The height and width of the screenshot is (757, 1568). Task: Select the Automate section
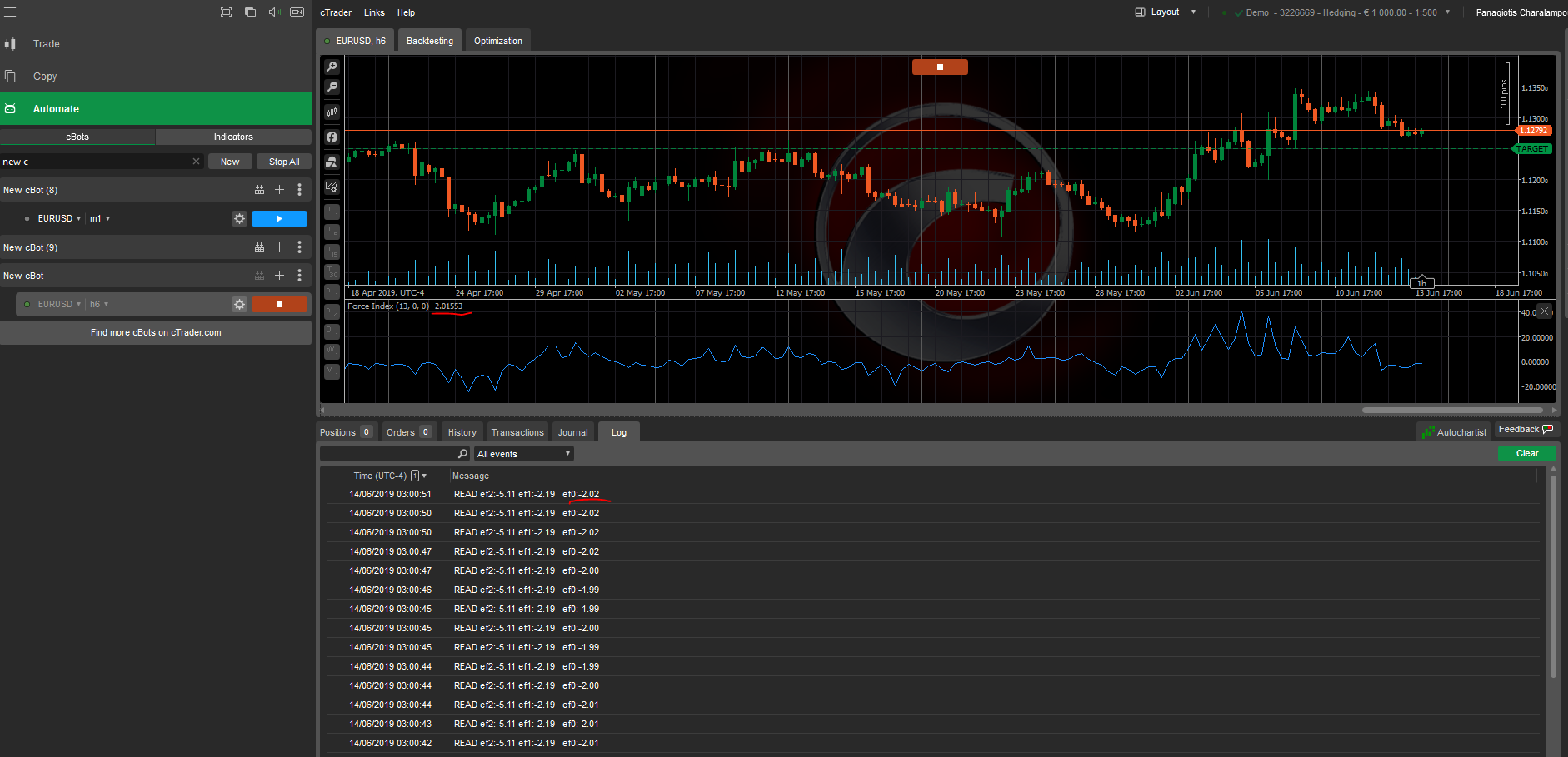(x=156, y=109)
